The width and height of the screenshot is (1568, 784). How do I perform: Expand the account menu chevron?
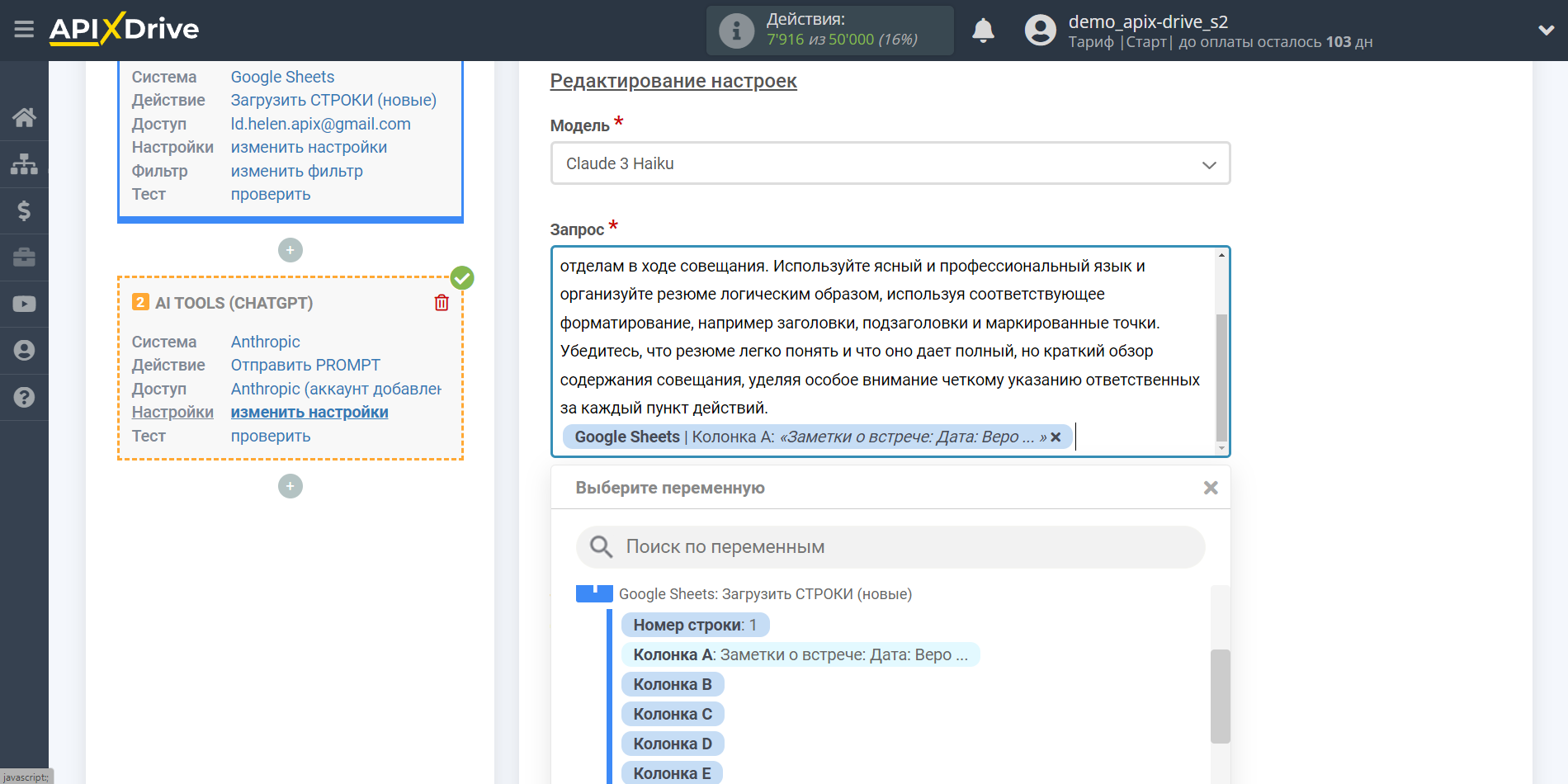pyautogui.click(x=1546, y=31)
